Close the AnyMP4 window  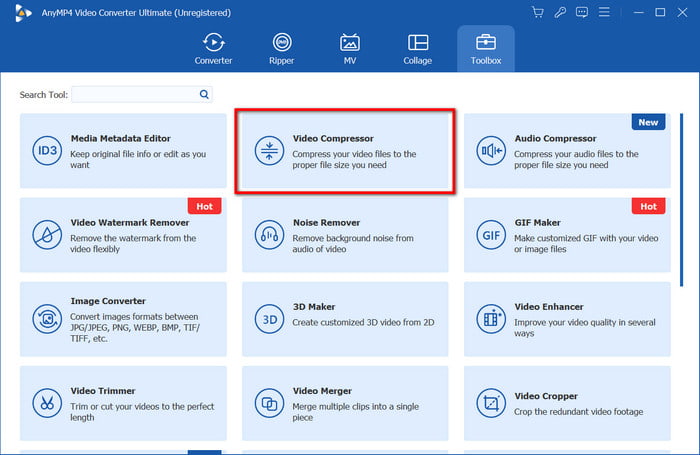pyautogui.click(x=682, y=13)
